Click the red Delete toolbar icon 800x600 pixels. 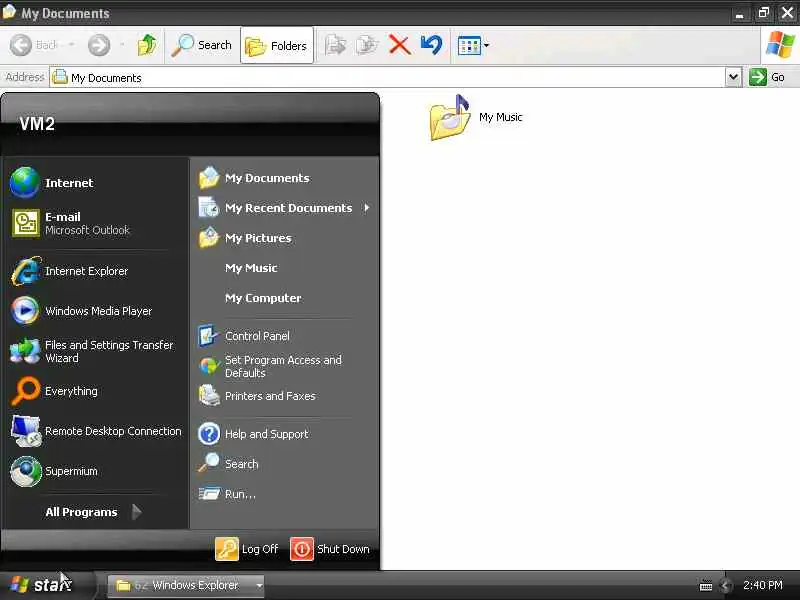tap(399, 45)
